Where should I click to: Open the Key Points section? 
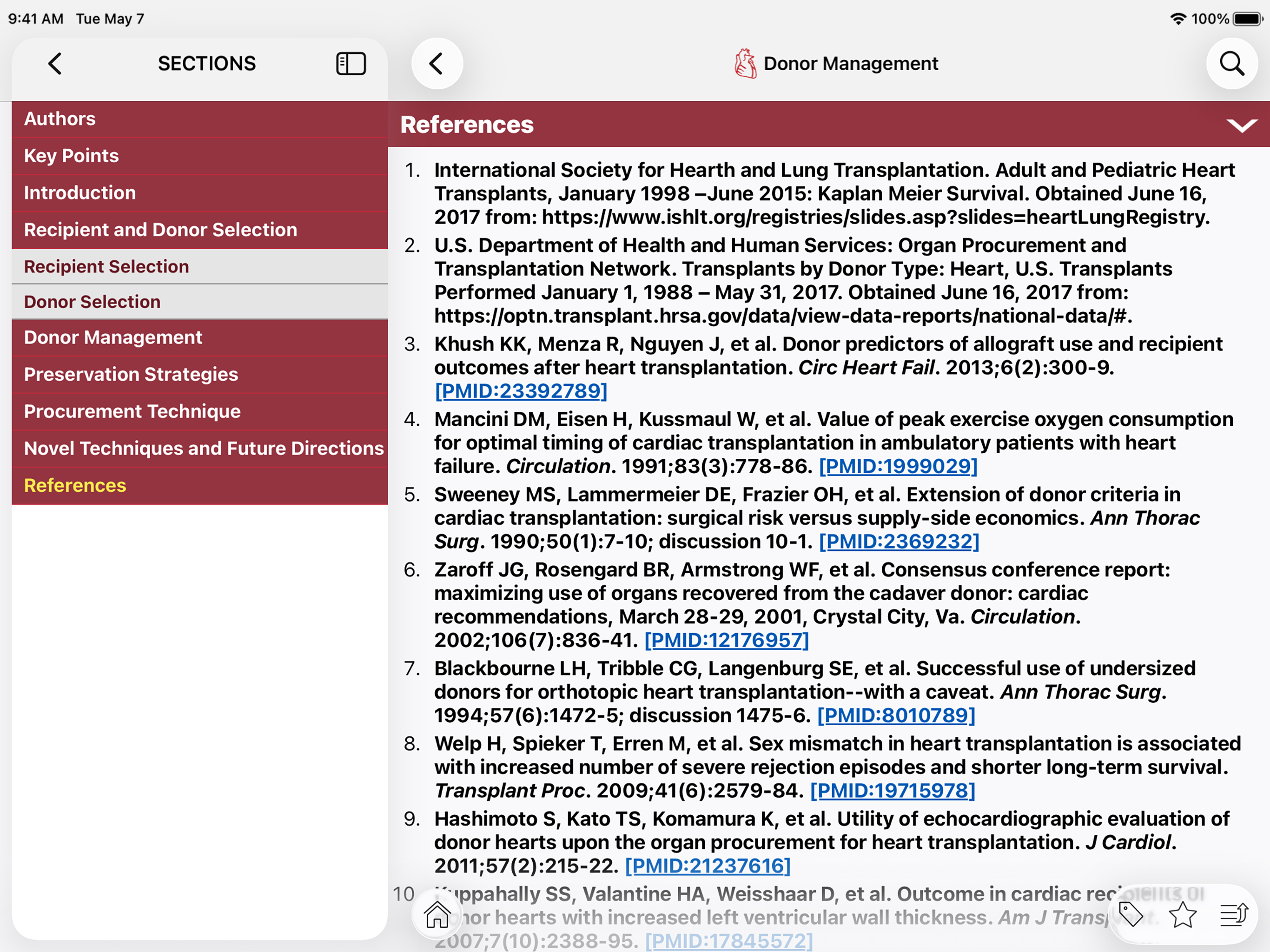200,156
